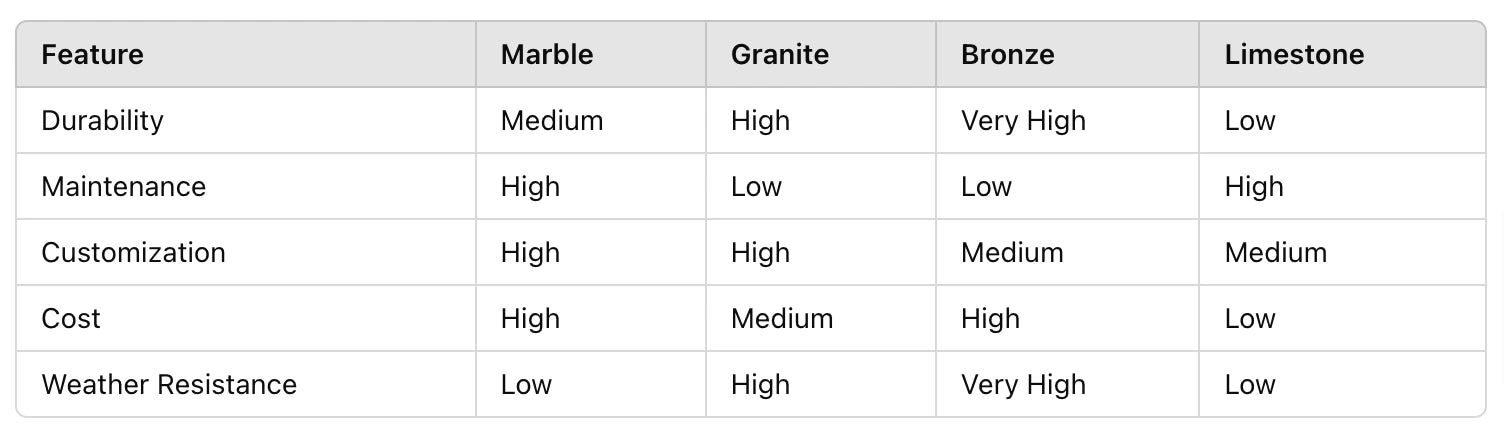Select the Weather Resistance row label

coord(169,385)
